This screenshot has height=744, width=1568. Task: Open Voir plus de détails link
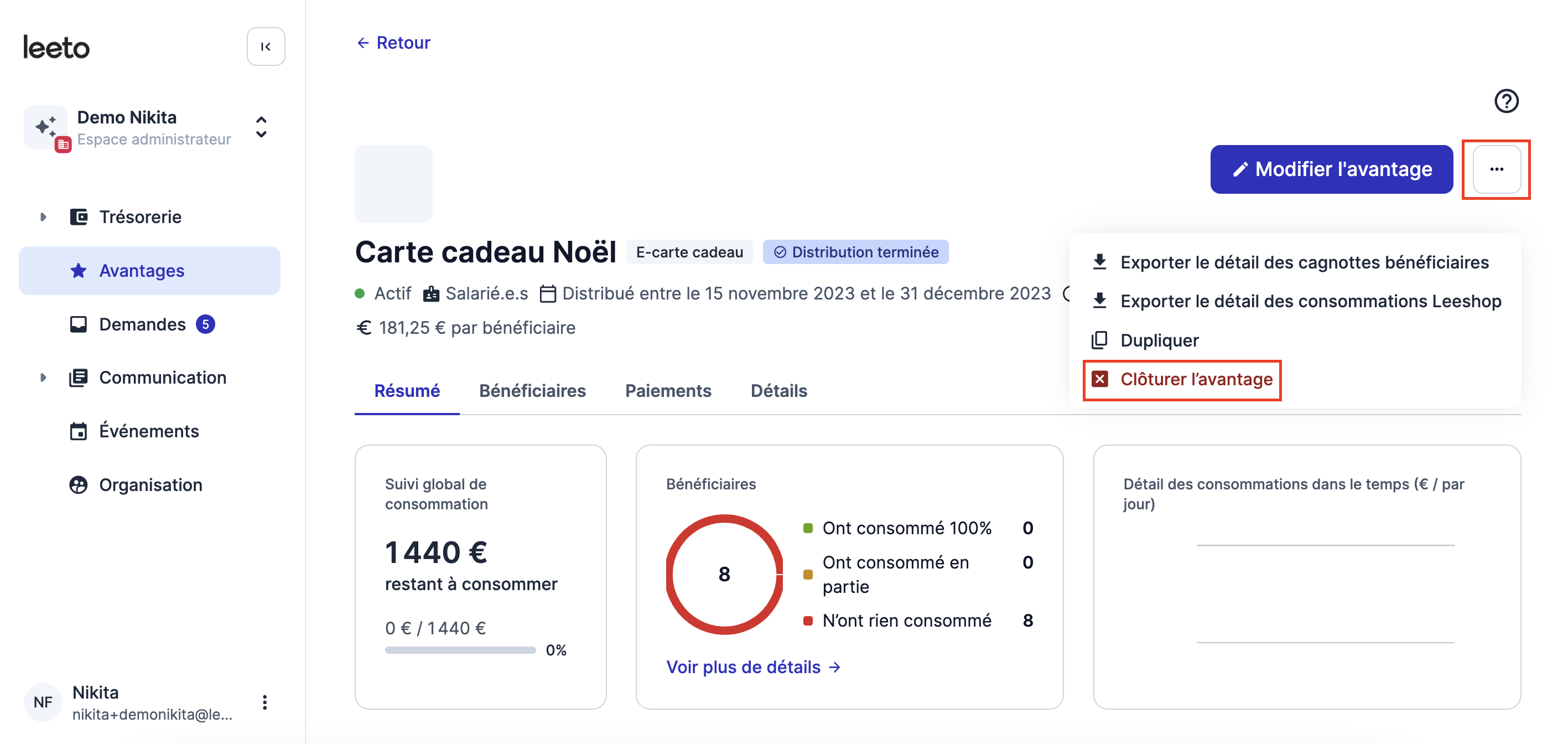pyautogui.click(x=754, y=666)
